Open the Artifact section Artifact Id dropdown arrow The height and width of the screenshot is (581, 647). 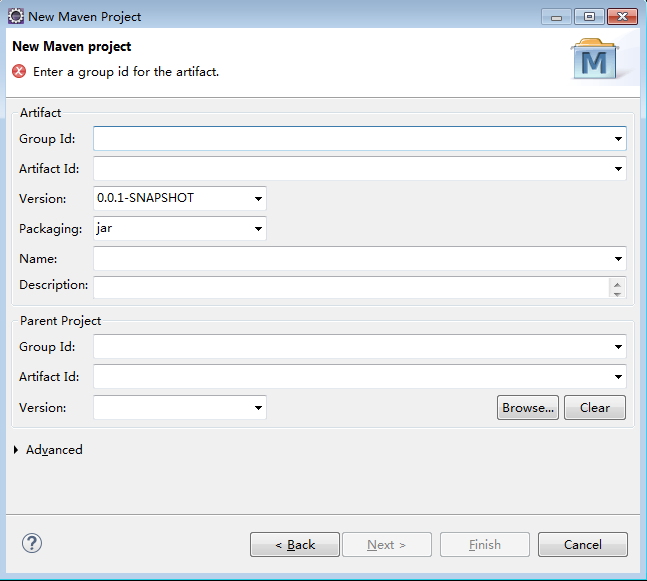618,168
